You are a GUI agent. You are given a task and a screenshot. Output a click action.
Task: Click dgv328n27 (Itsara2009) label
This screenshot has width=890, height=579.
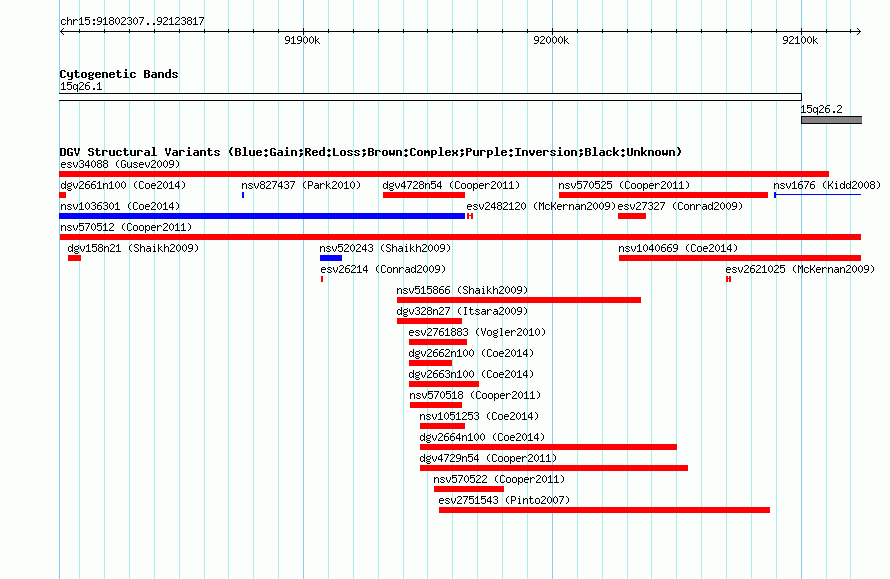[462, 311]
